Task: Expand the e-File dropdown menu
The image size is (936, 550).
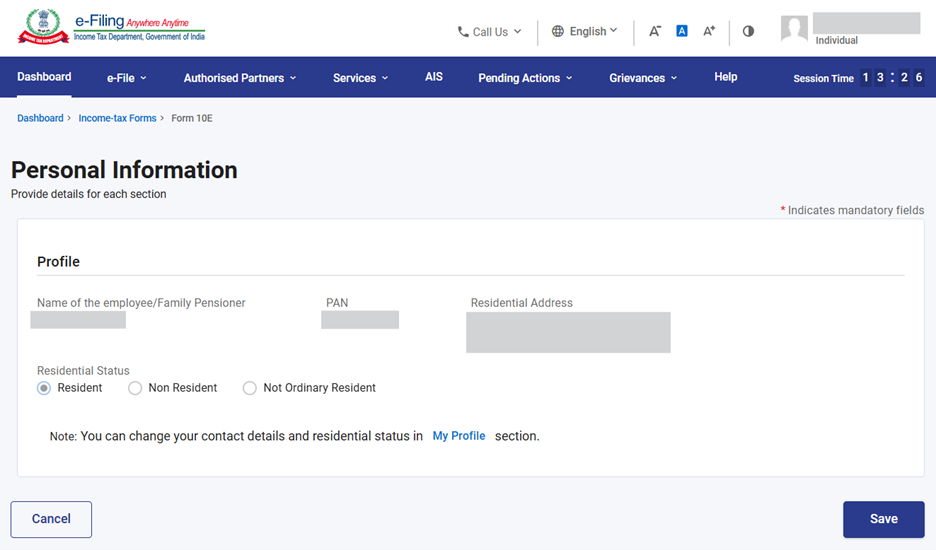Action: click(x=126, y=78)
